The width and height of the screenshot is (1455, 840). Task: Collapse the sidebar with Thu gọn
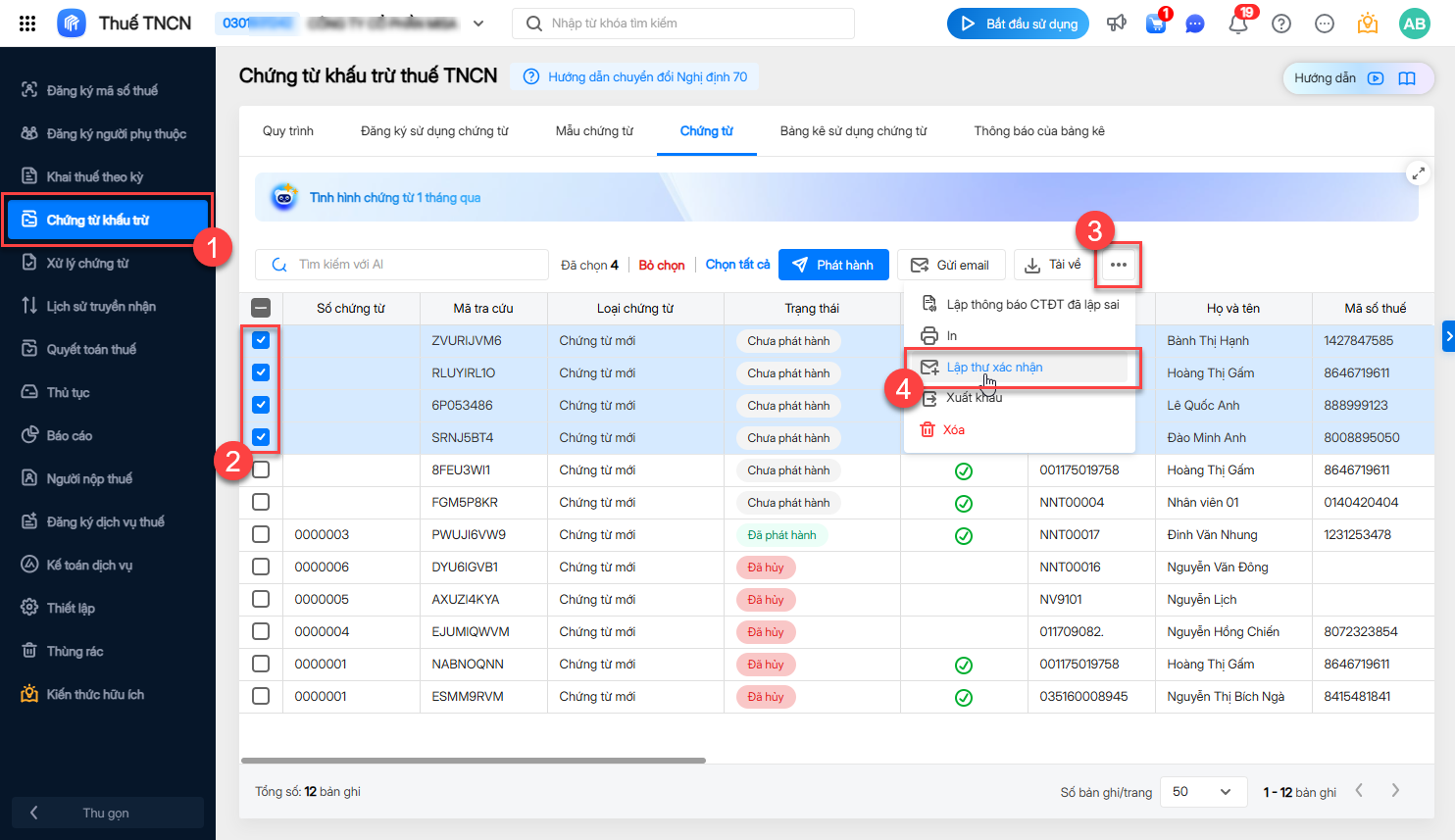[x=106, y=813]
